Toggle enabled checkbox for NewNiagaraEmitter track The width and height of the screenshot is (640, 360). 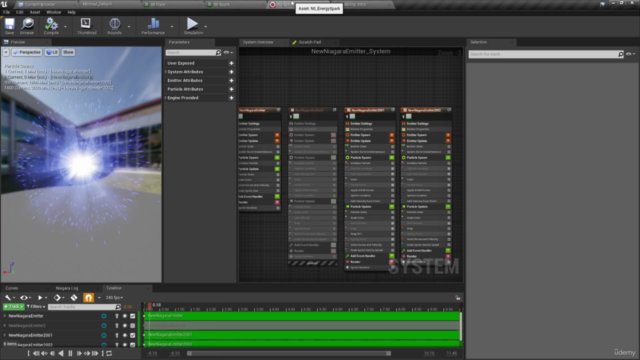133,316
